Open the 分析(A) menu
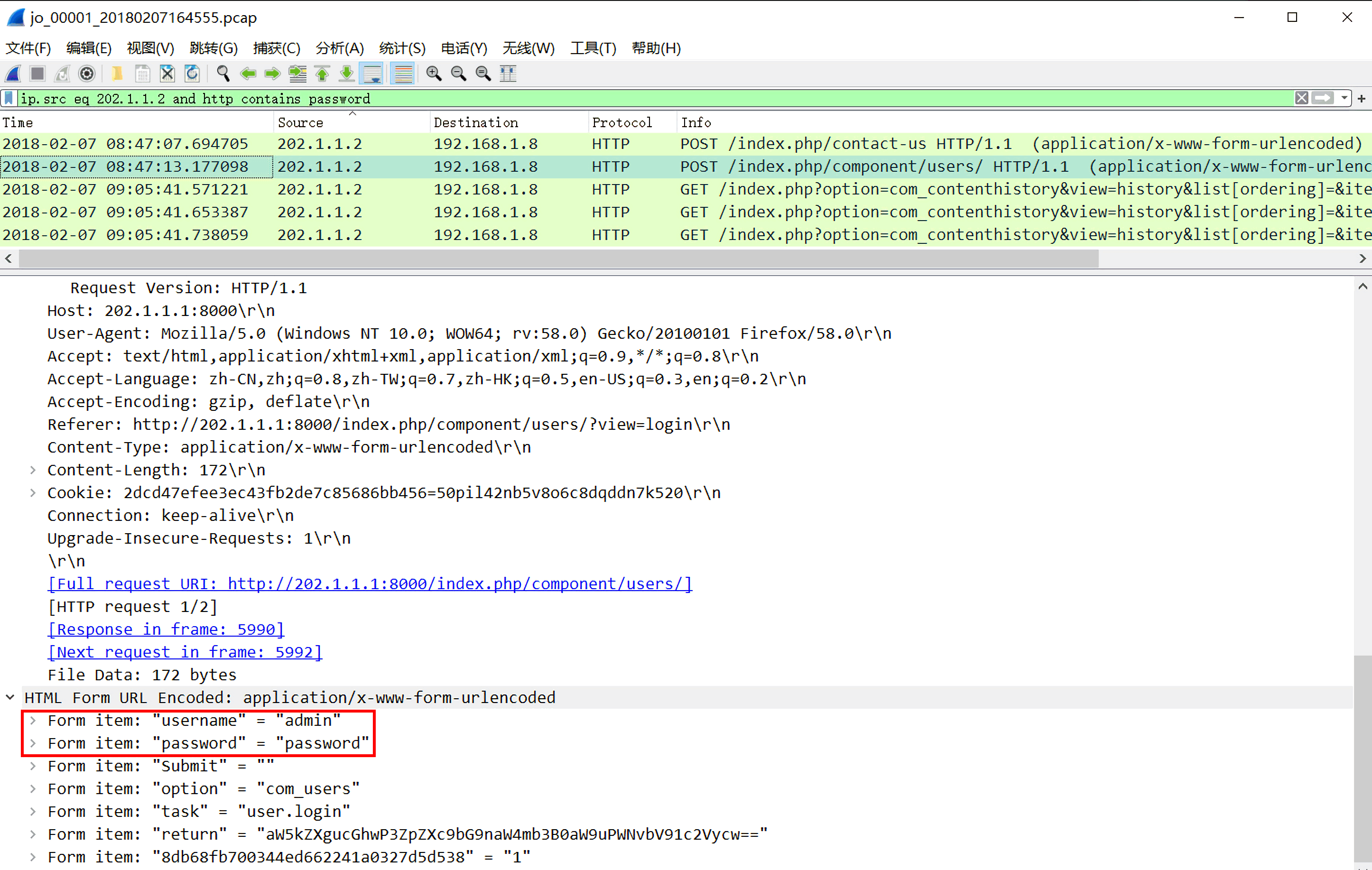The height and width of the screenshot is (870, 1372). click(x=340, y=48)
